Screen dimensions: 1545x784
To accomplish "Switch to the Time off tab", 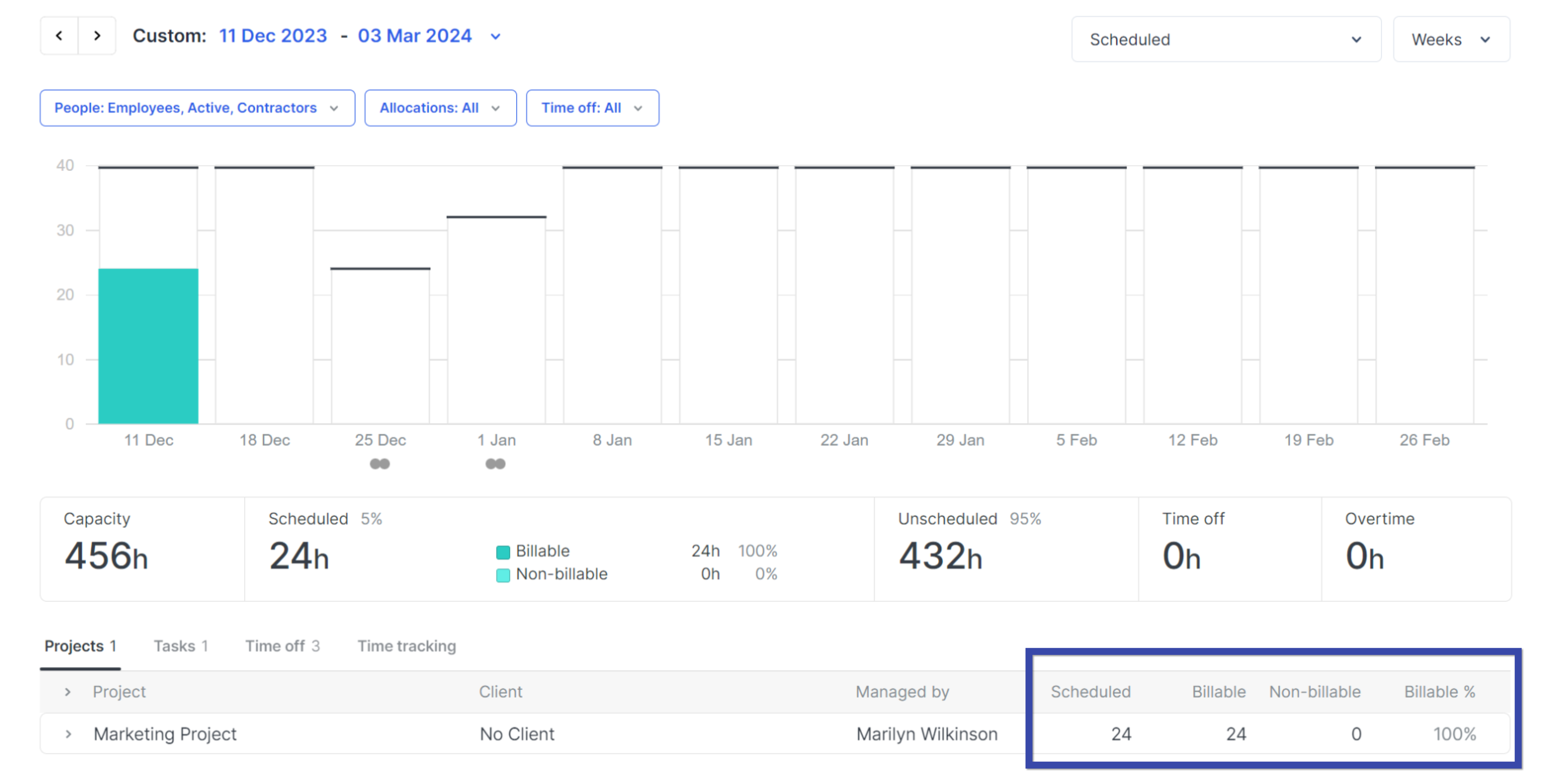I will tap(282, 646).
